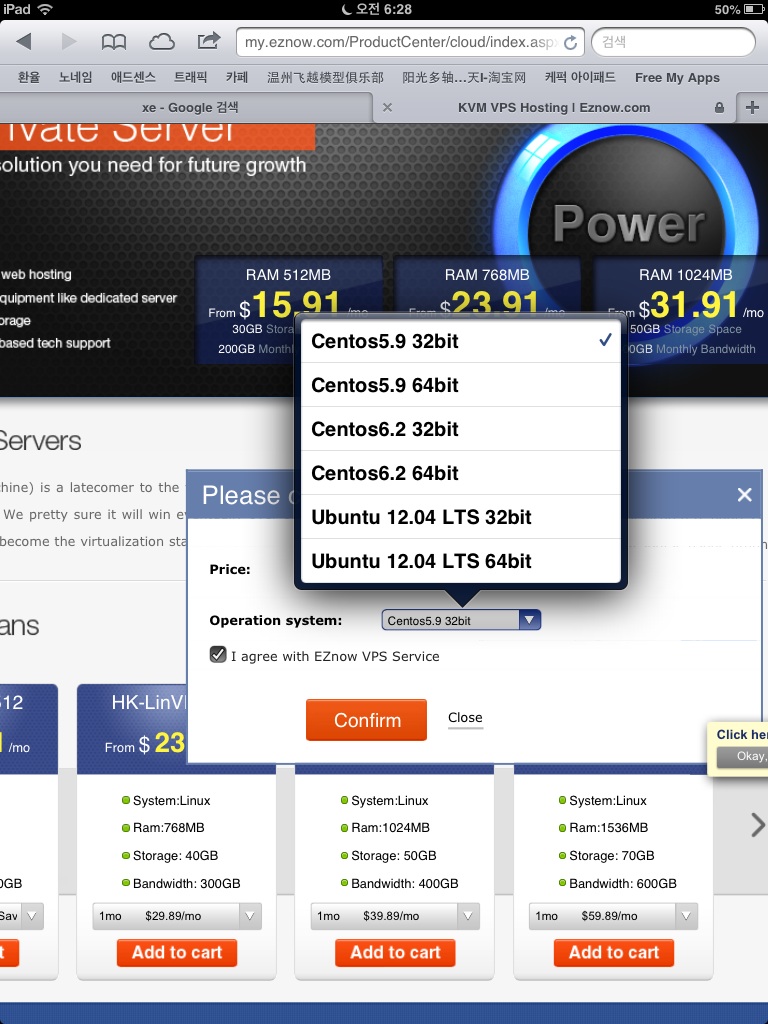Add the 1024MB plan to cart
This screenshot has width=768, height=1024.
pyautogui.click(x=395, y=953)
